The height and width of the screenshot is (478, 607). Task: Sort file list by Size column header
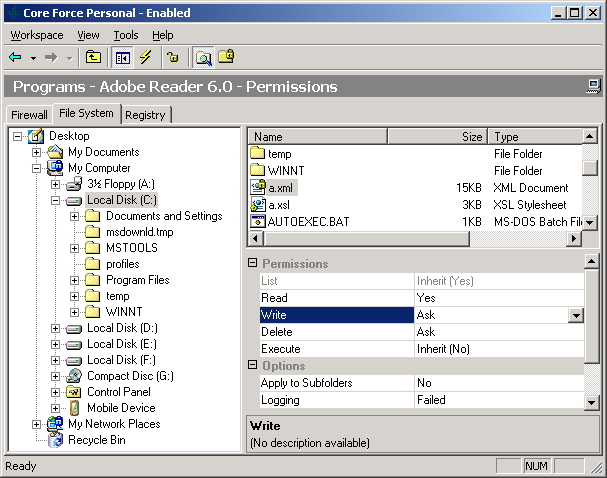pyautogui.click(x=437, y=137)
